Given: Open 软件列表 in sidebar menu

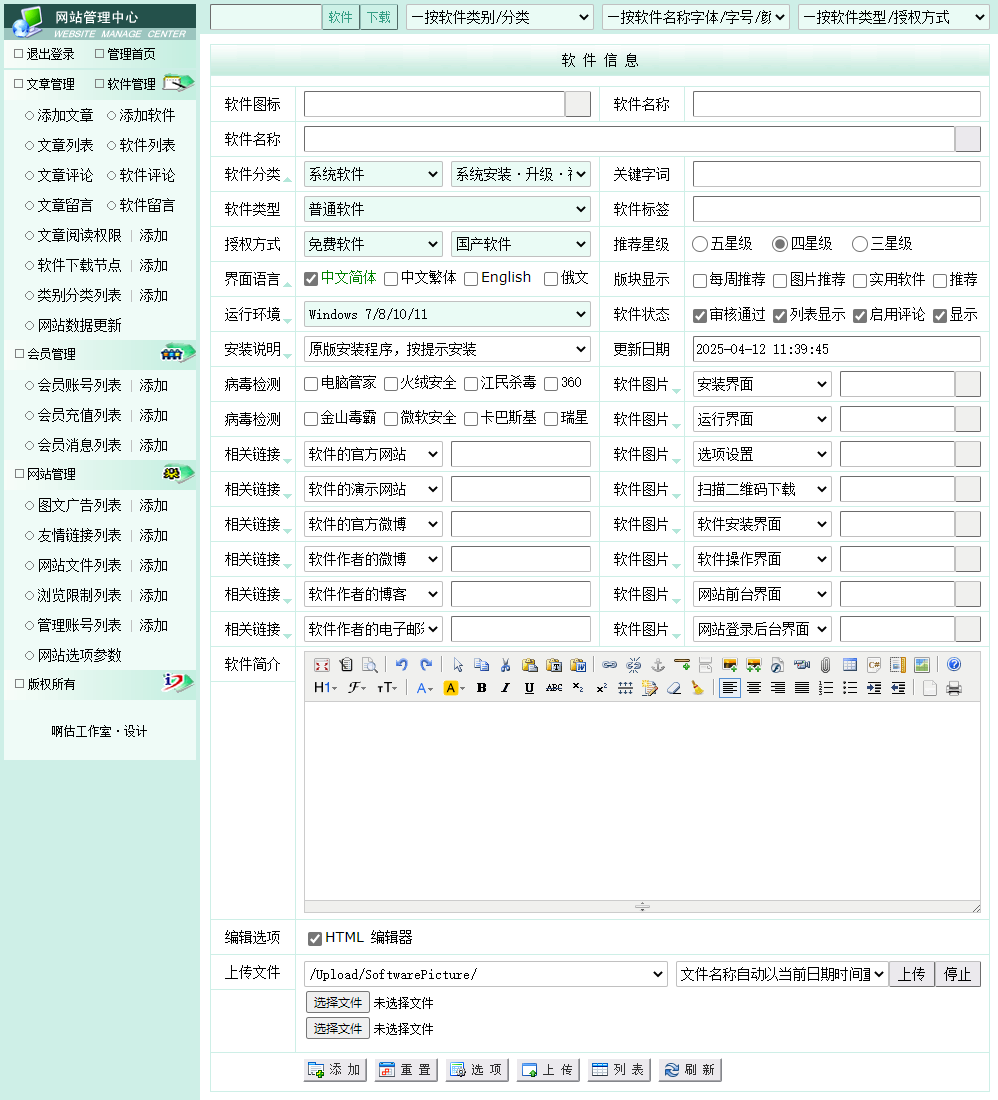Looking at the screenshot, I should 147,145.
